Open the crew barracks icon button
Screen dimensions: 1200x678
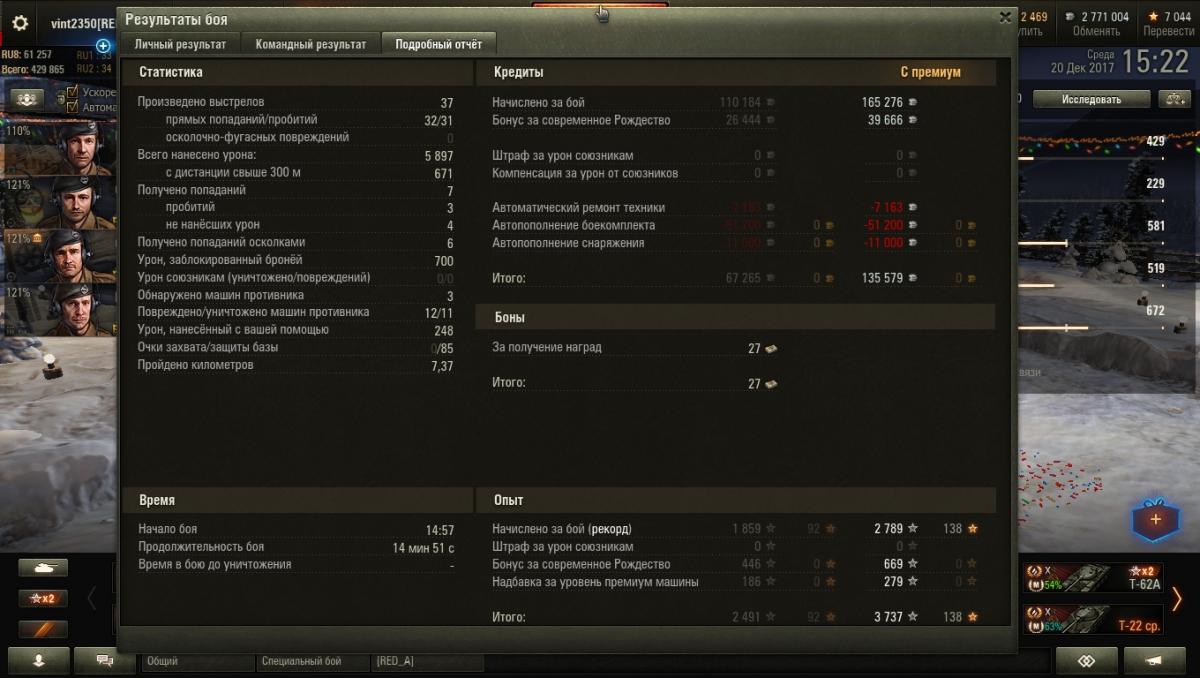click(27, 98)
